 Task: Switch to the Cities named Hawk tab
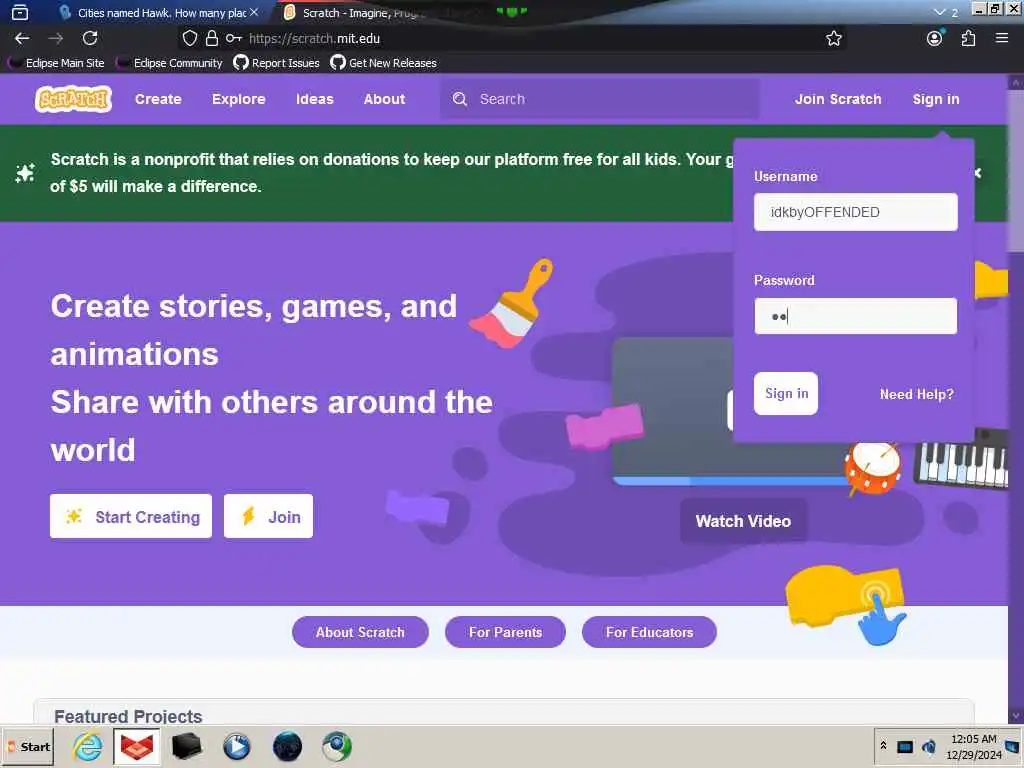click(157, 12)
